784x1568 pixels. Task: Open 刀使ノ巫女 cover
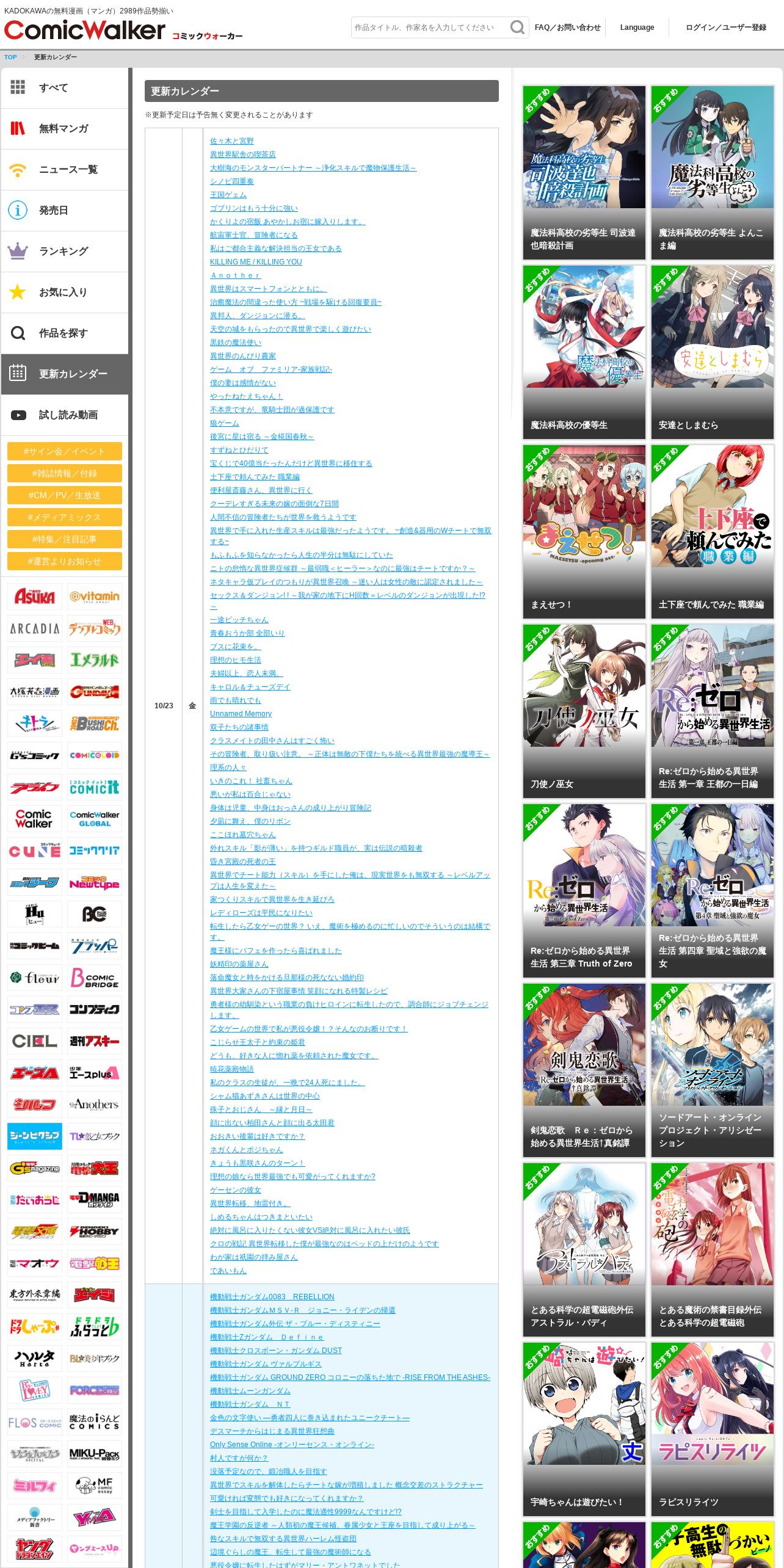click(x=584, y=711)
